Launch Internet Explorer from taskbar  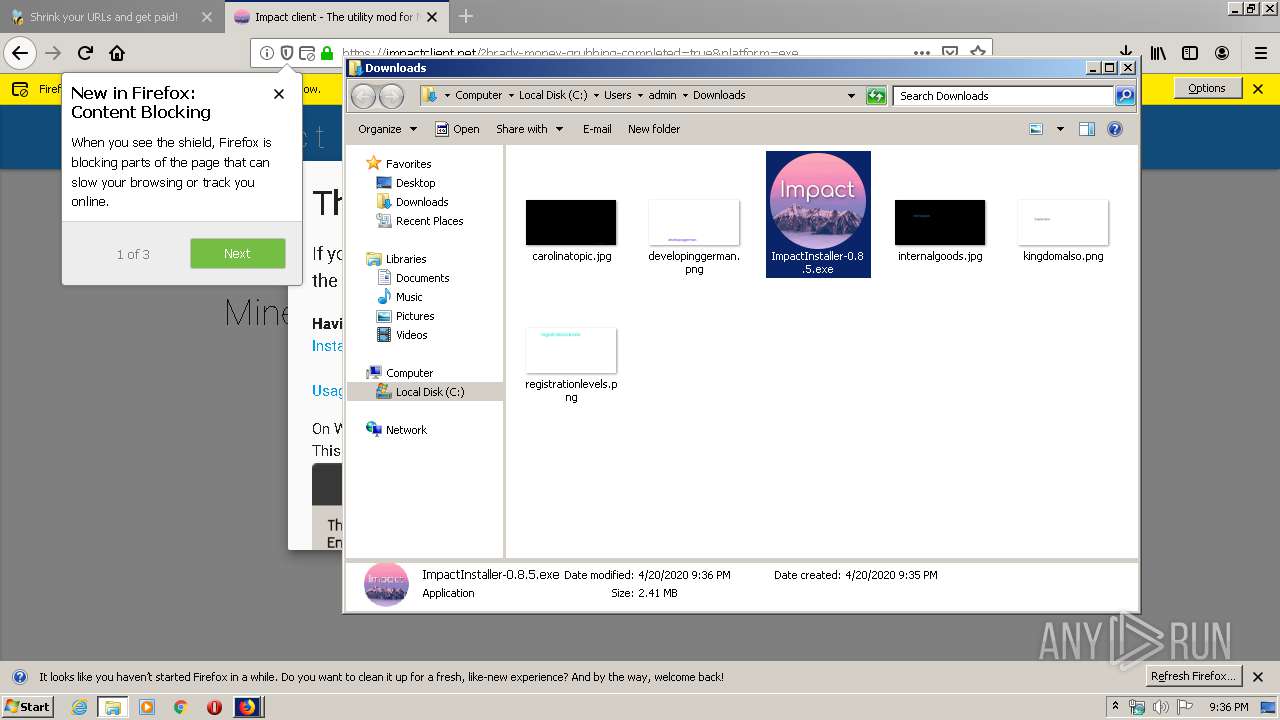tap(79, 707)
